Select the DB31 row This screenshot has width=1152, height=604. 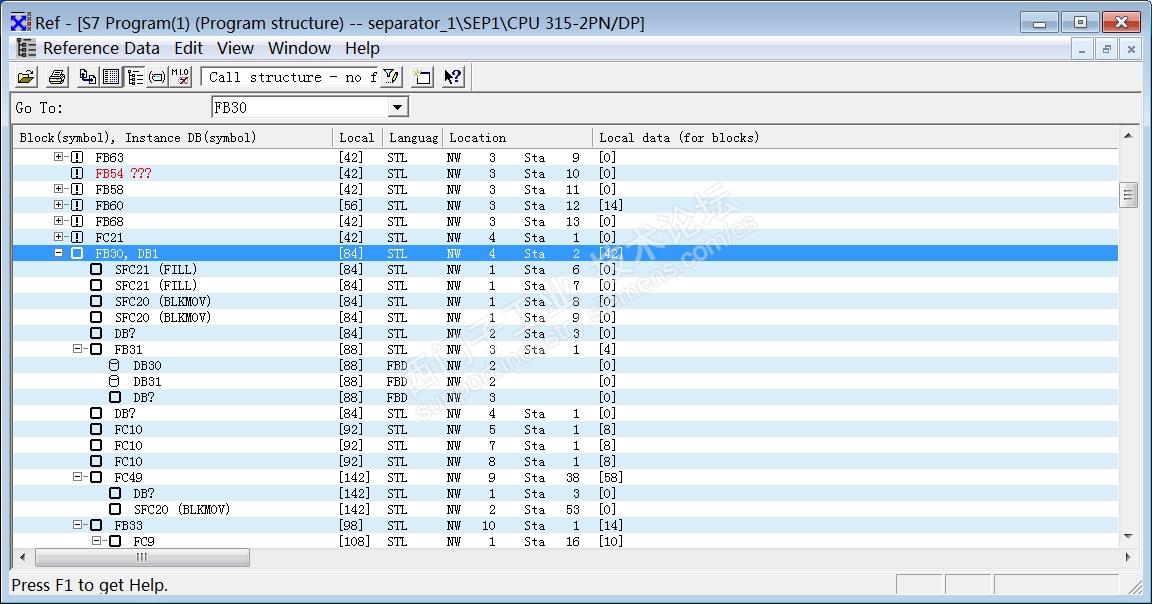565,381
